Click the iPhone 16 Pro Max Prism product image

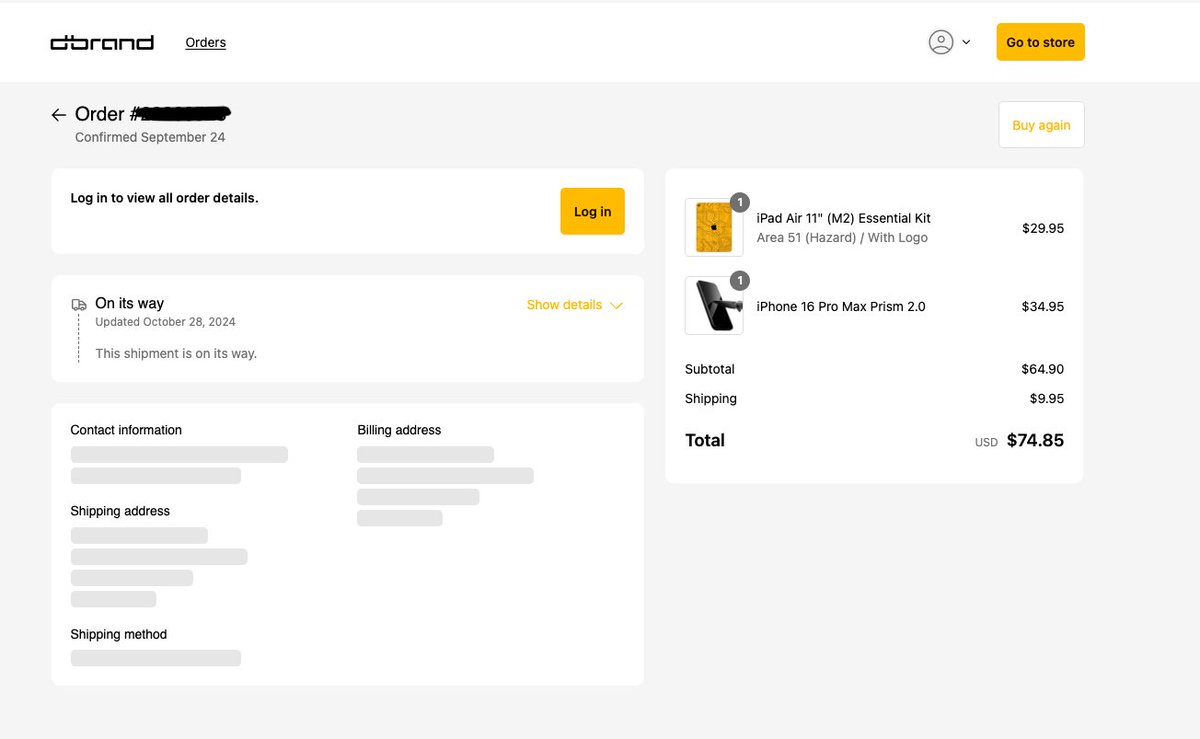(713, 306)
